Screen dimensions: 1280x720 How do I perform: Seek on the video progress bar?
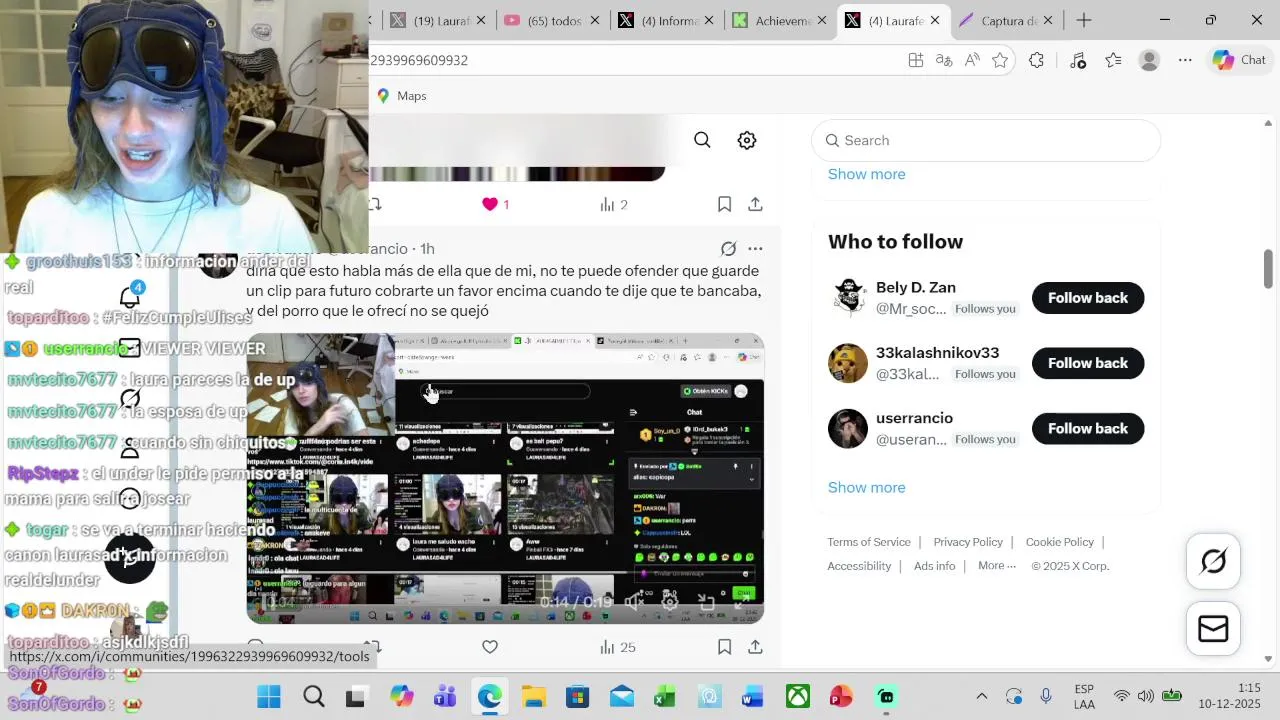505,574
